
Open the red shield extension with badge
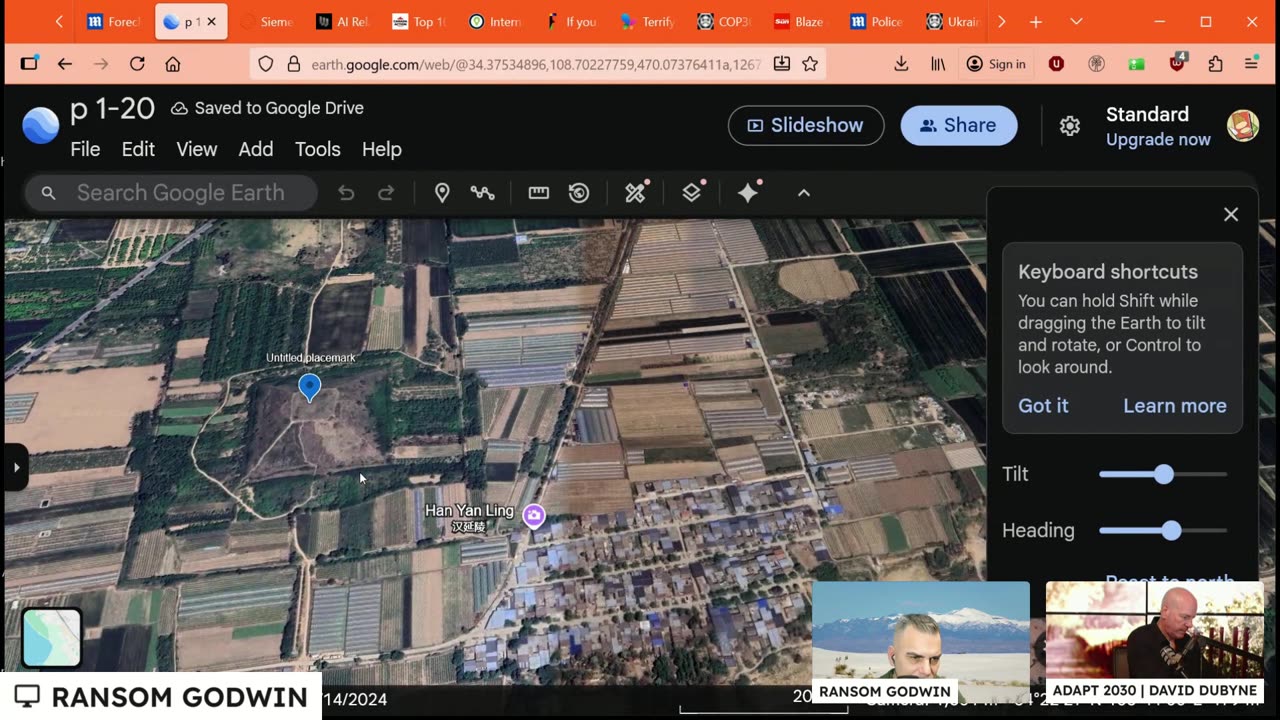point(1178,63)
